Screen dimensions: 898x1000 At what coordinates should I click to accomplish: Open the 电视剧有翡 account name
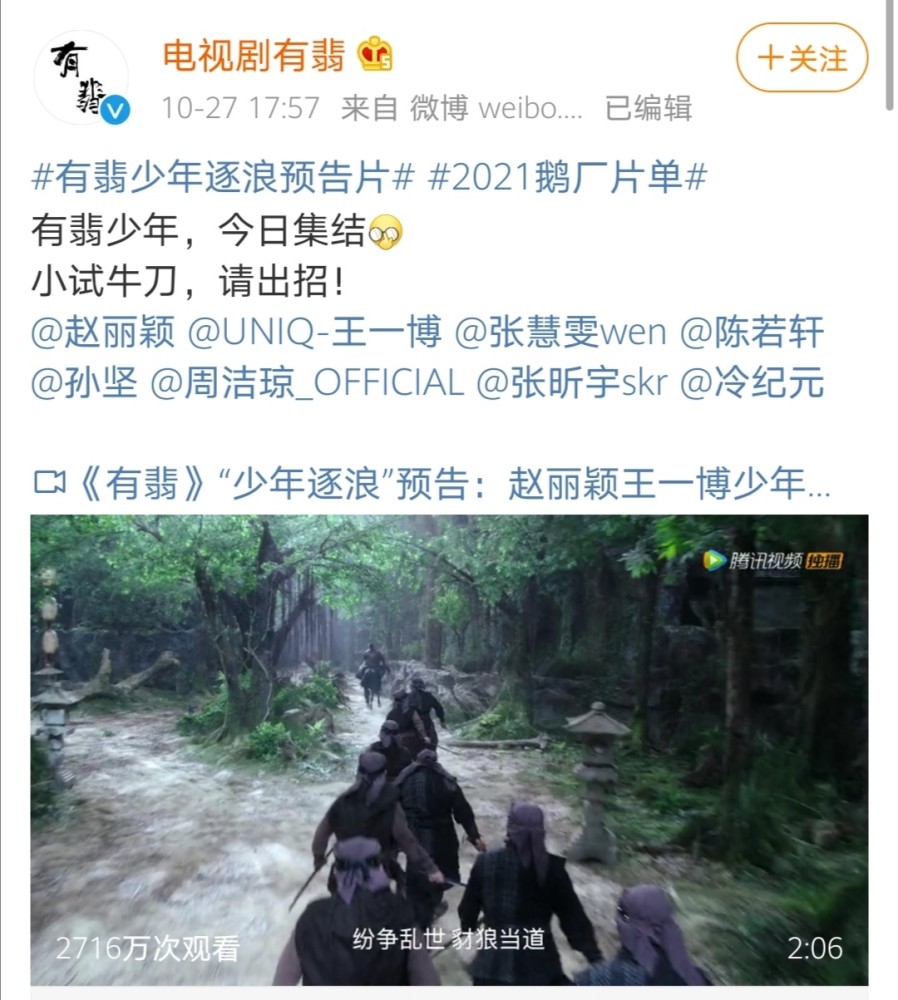254,55
